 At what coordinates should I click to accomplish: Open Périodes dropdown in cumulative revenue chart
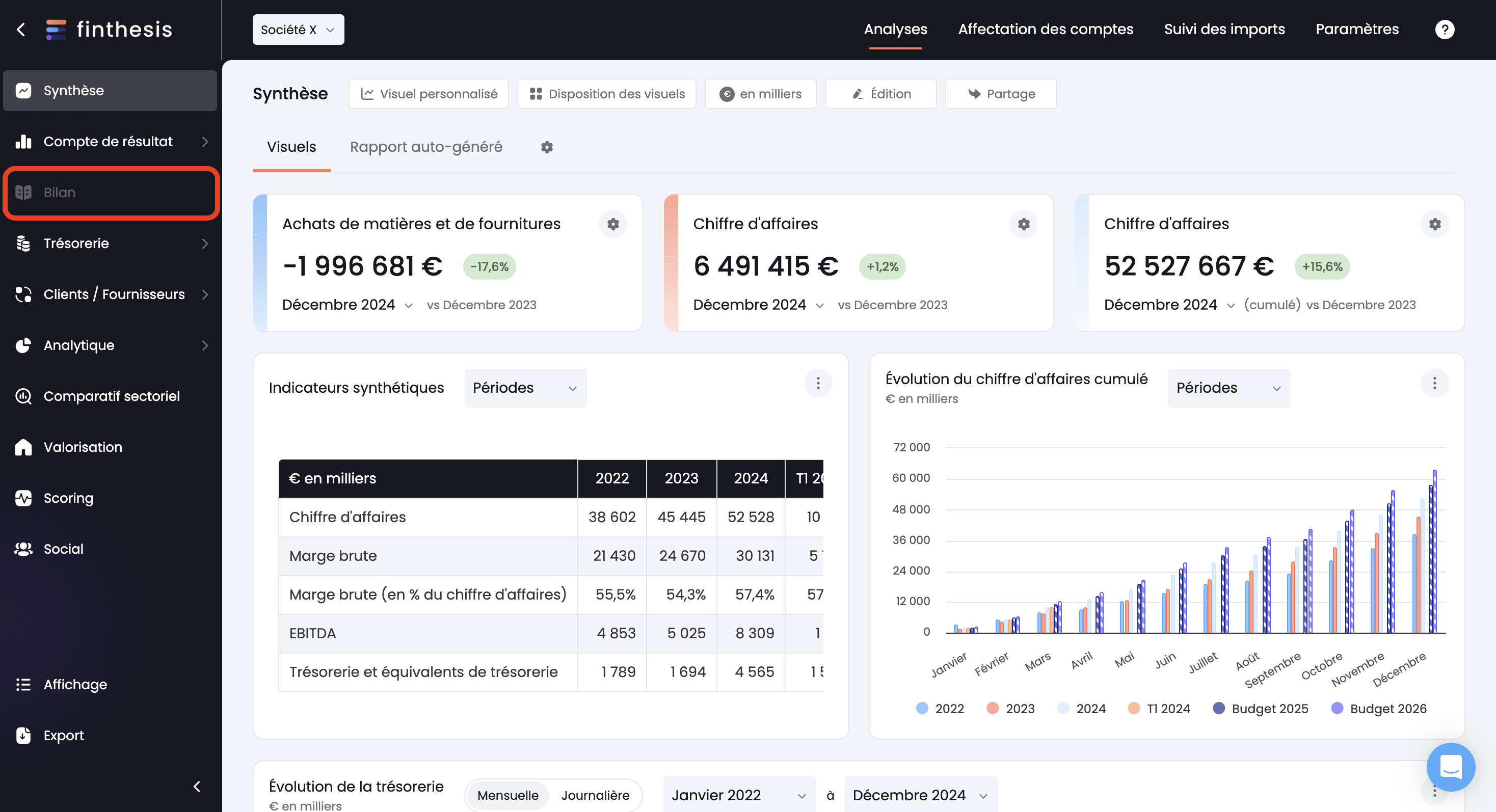pos(1229,388)
